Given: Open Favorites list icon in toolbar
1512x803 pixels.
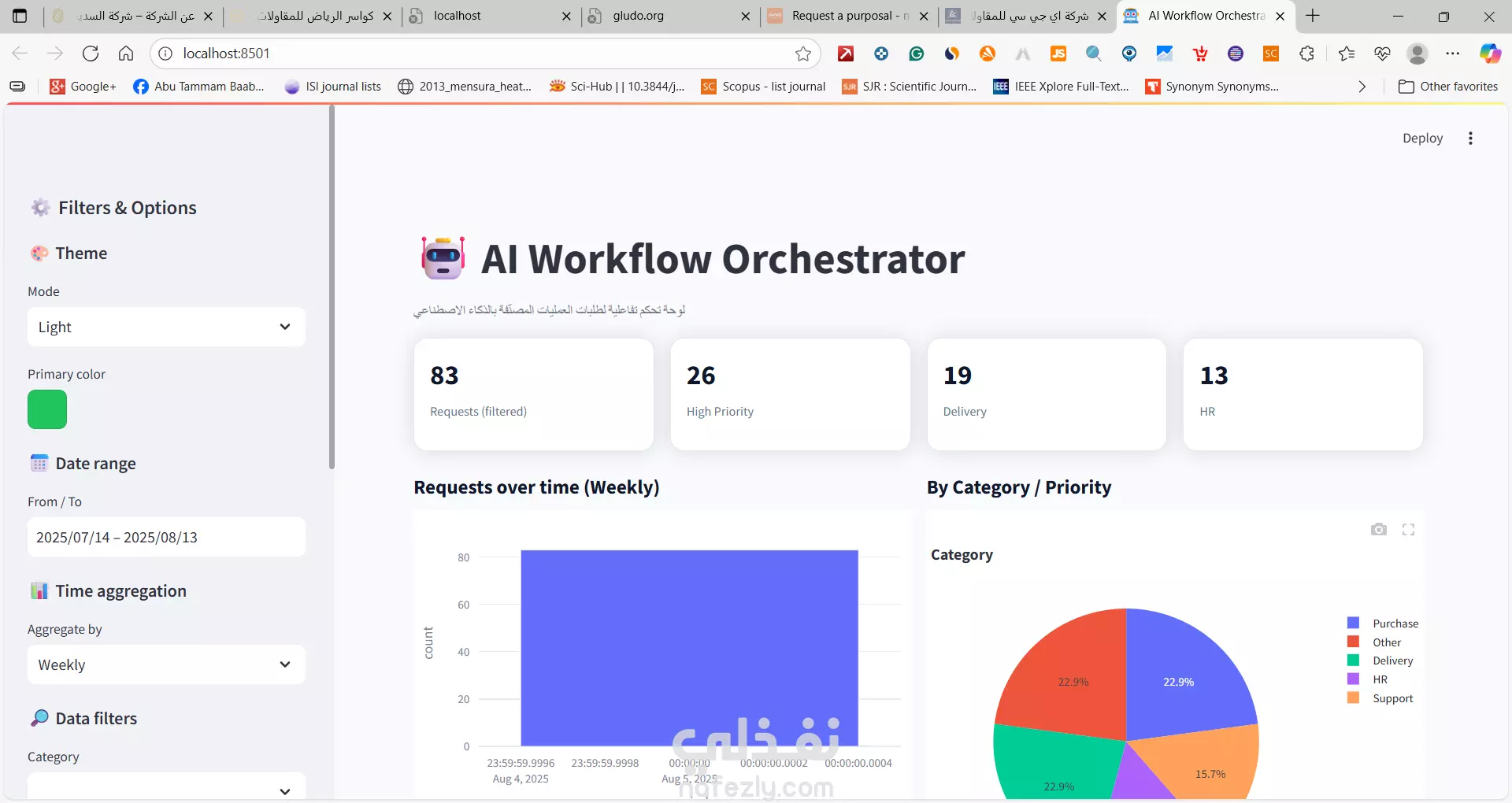Looking at the screenshot, I should [1347, 54].
